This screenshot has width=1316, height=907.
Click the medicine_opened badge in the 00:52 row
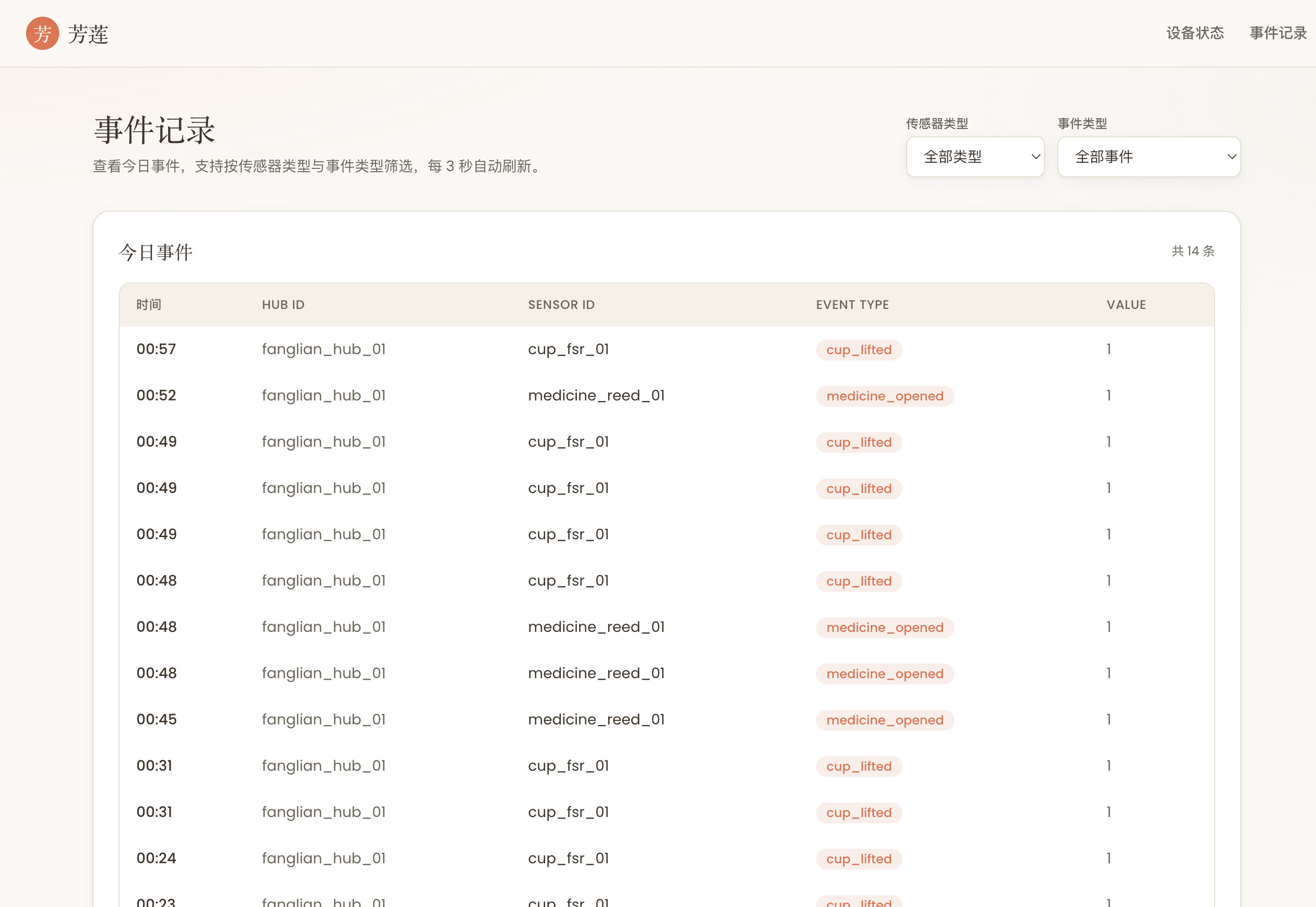885,396
